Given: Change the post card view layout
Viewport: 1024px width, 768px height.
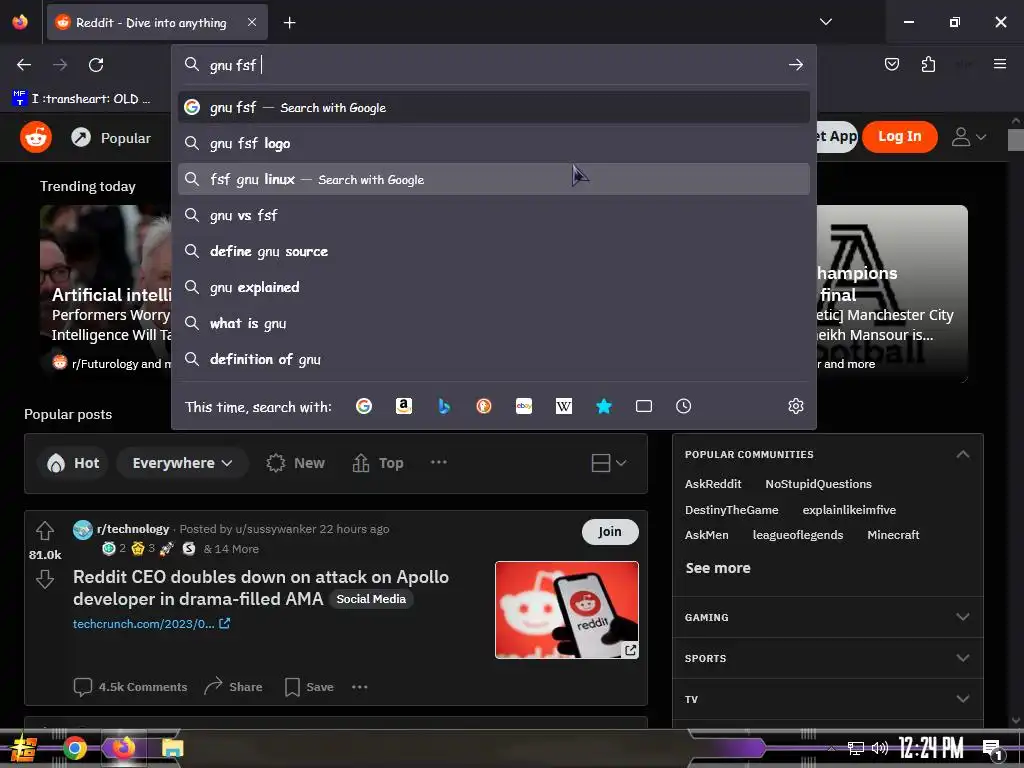Looking at the screenshot, I should 609,463.
